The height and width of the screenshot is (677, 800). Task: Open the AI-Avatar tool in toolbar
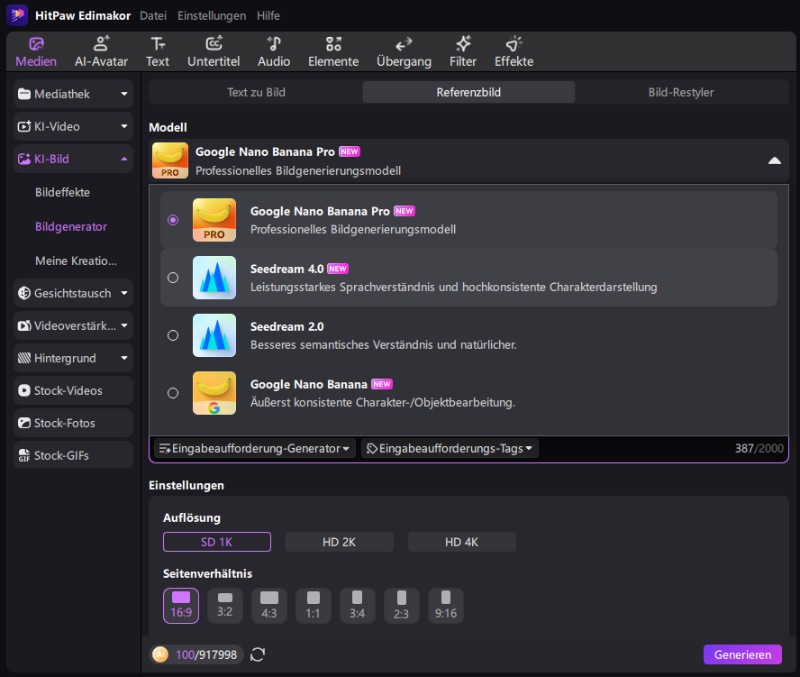[x=101, y=51]
